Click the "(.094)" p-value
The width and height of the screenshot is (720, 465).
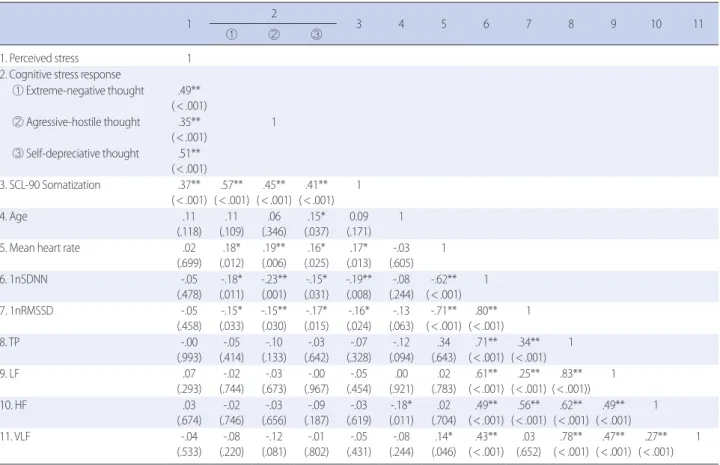[401, 358]
